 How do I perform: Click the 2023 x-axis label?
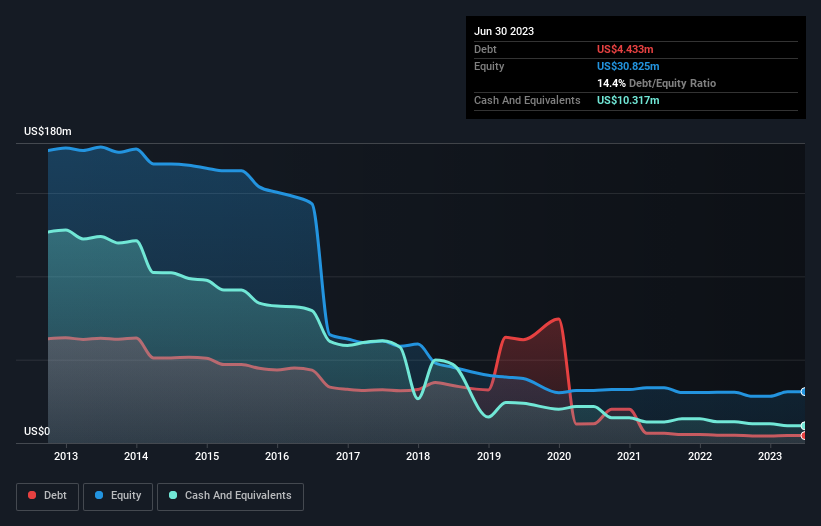[770, 456]
